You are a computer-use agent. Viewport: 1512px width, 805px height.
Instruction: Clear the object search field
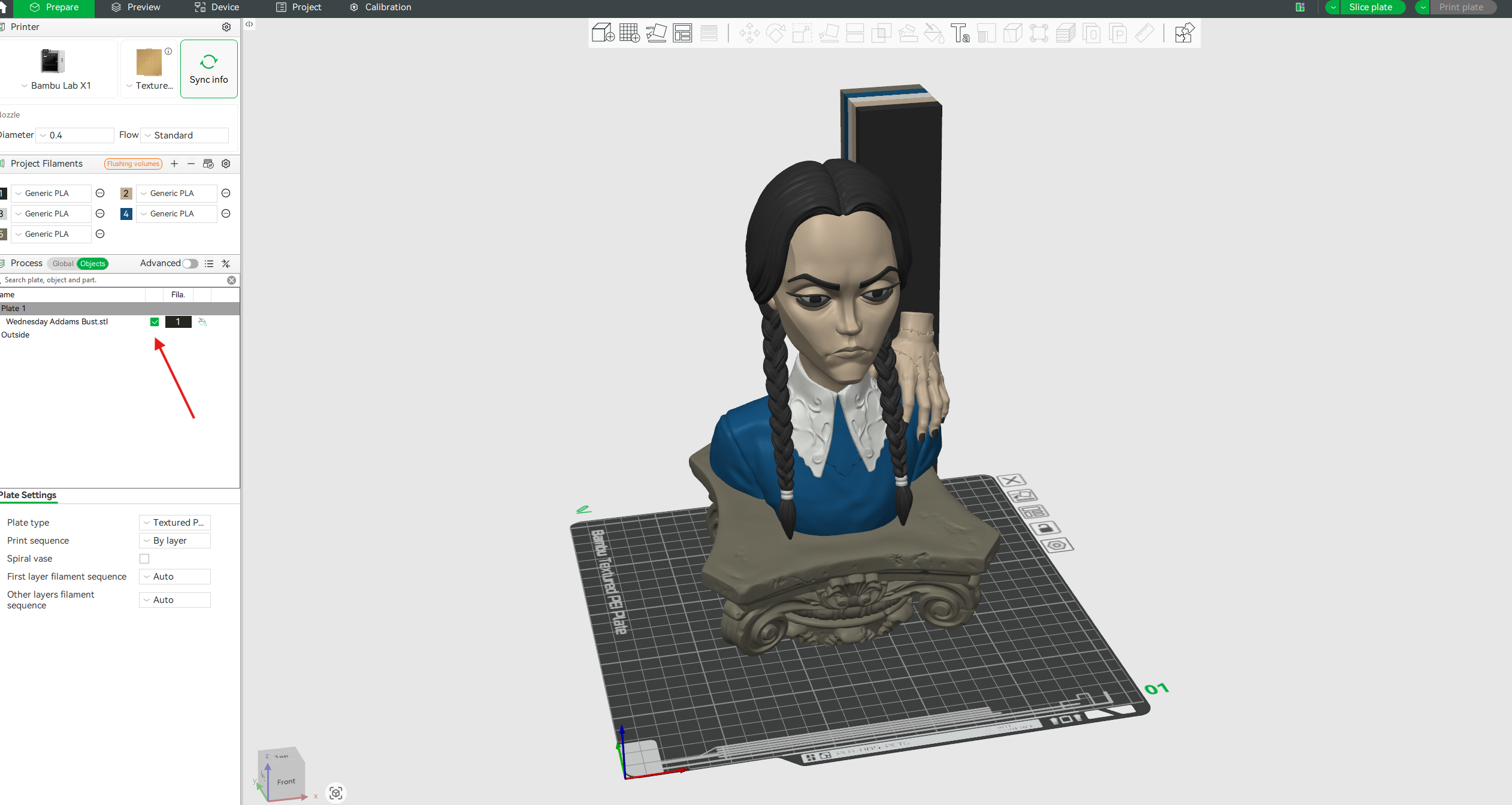click(231, 280)
